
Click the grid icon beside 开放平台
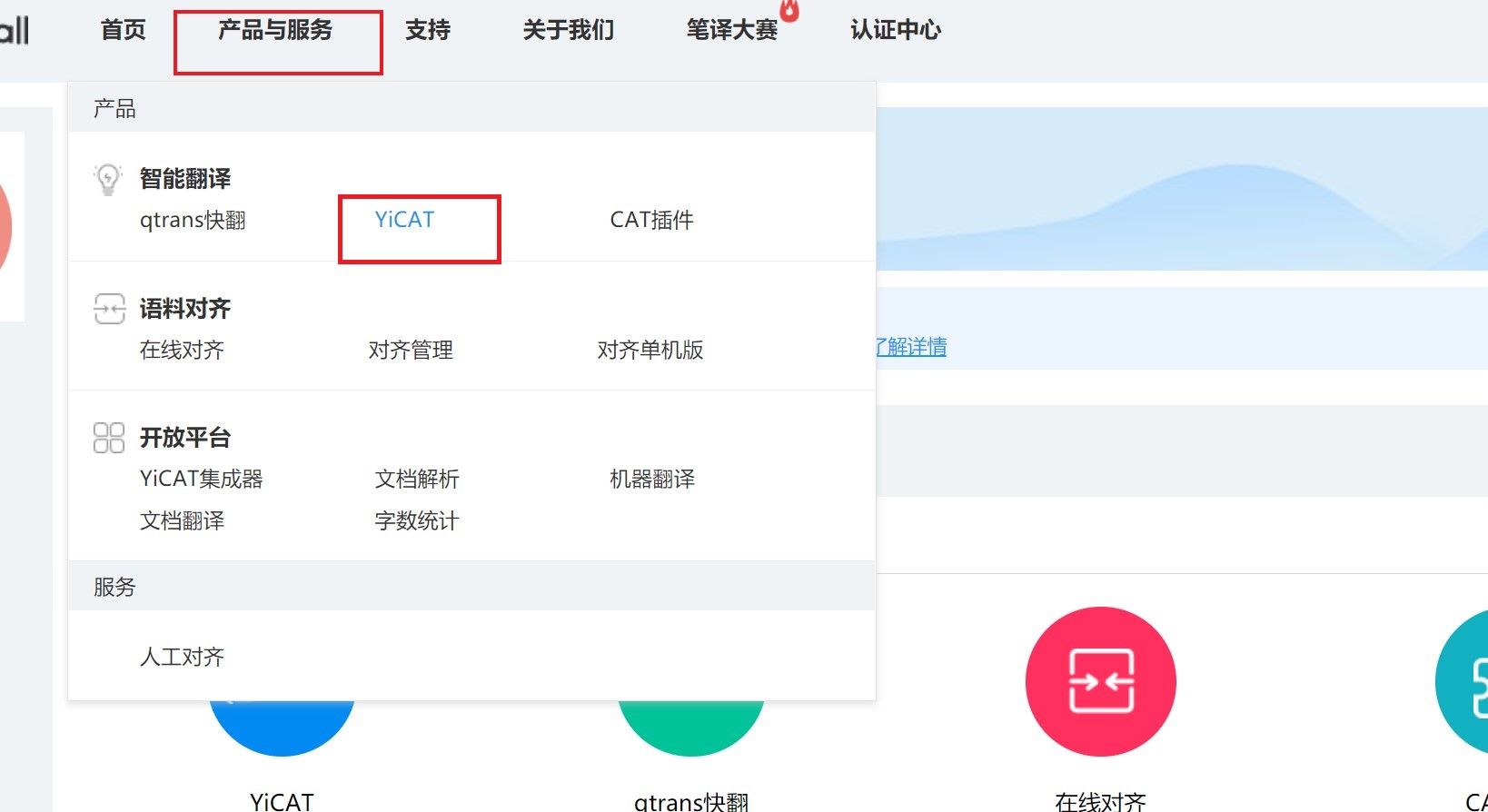(109, 438)
